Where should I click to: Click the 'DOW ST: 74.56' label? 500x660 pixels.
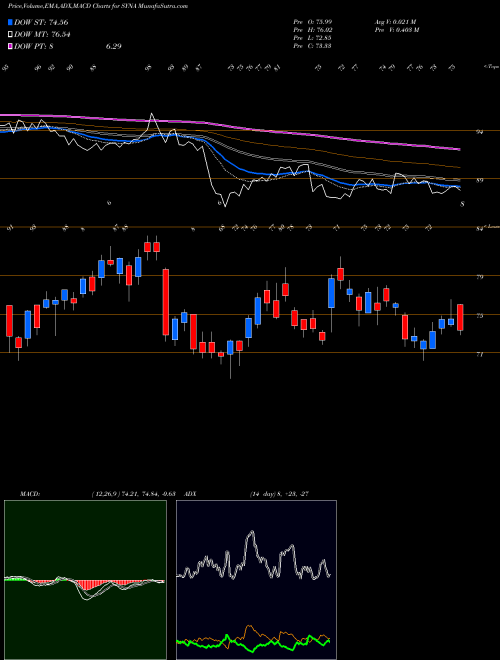tap(41, 23)
